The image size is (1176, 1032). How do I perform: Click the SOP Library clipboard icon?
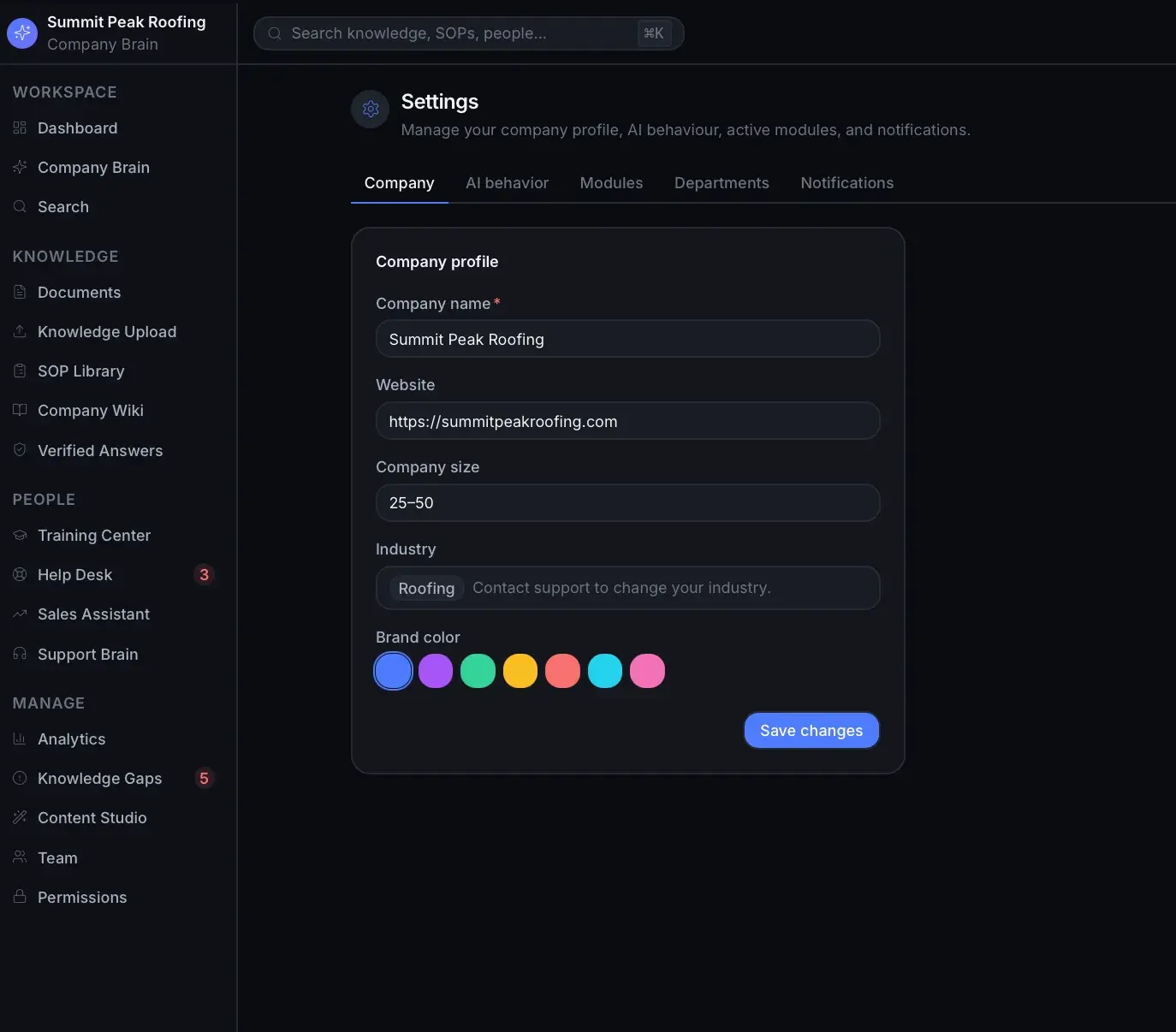coord(20,371)
